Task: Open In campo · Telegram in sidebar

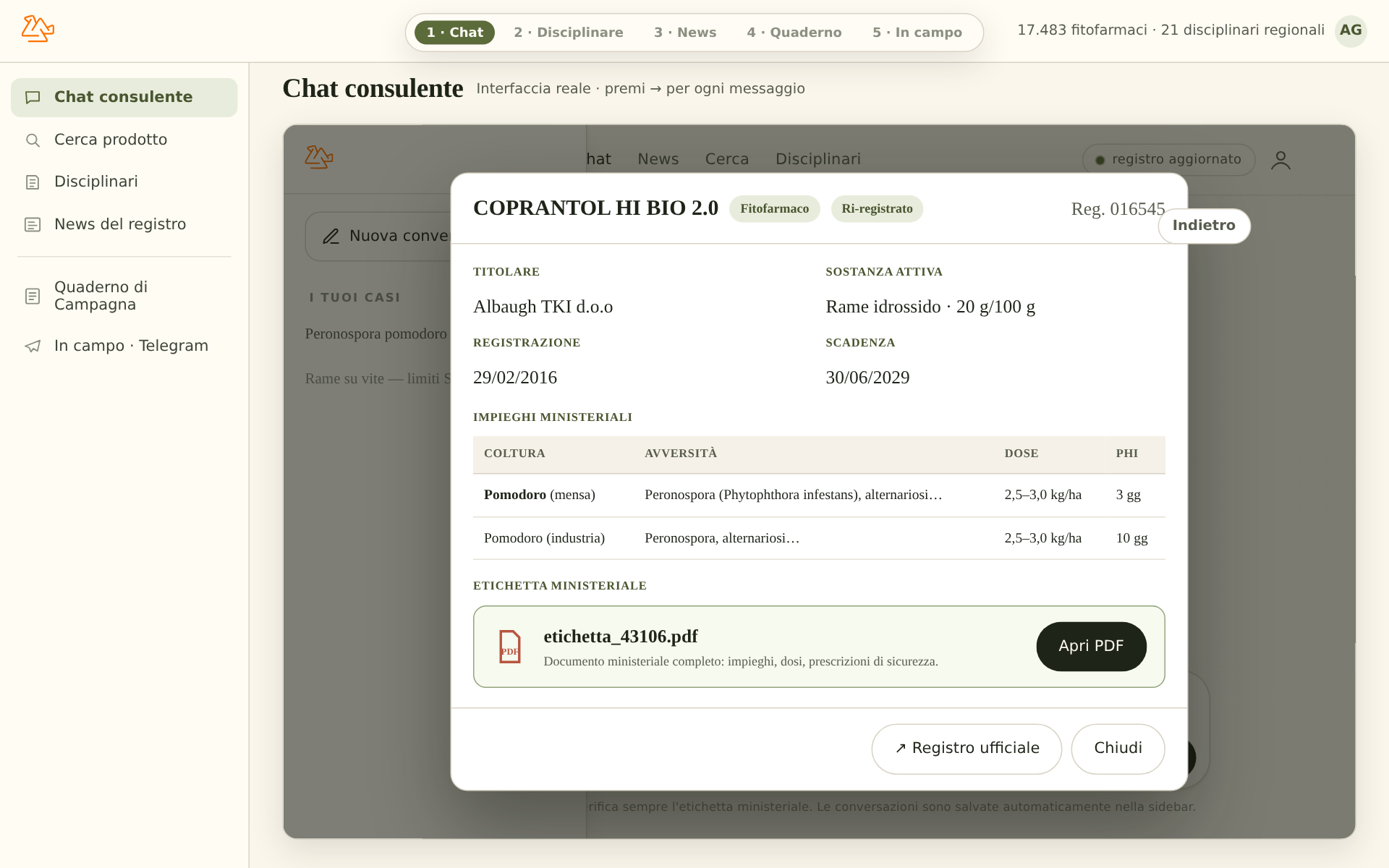Action: [x=124, y=346]
